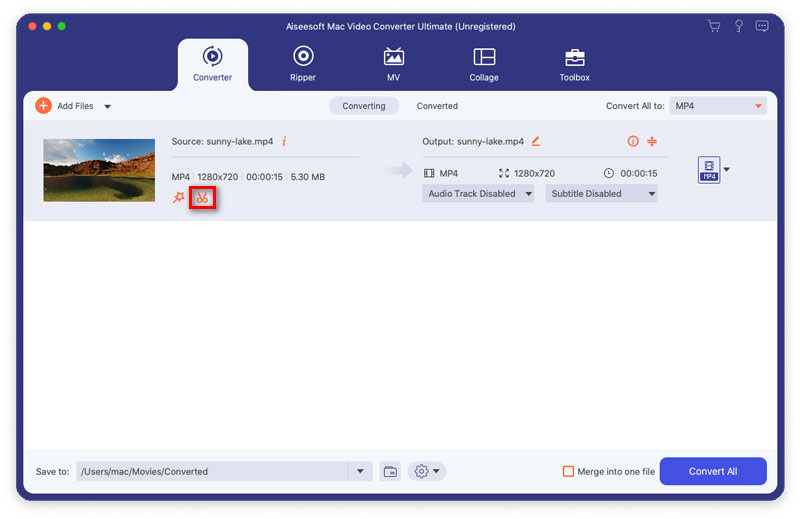Viewport: 800px width, 519px height.
Task: Expand the Save to path dropdown
Action: [360, 471]
